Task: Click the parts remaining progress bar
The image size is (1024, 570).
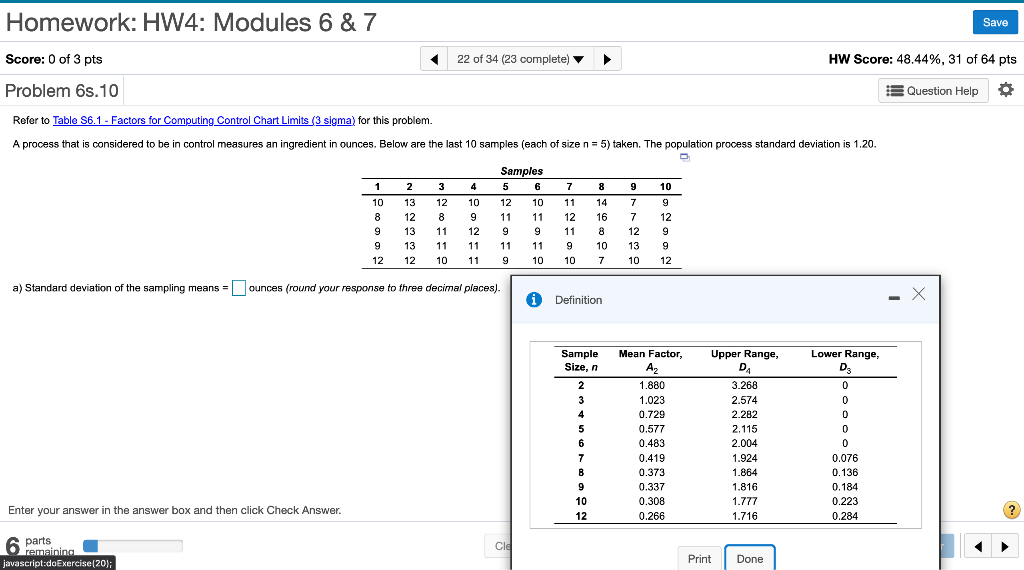Action: (133, 546)
